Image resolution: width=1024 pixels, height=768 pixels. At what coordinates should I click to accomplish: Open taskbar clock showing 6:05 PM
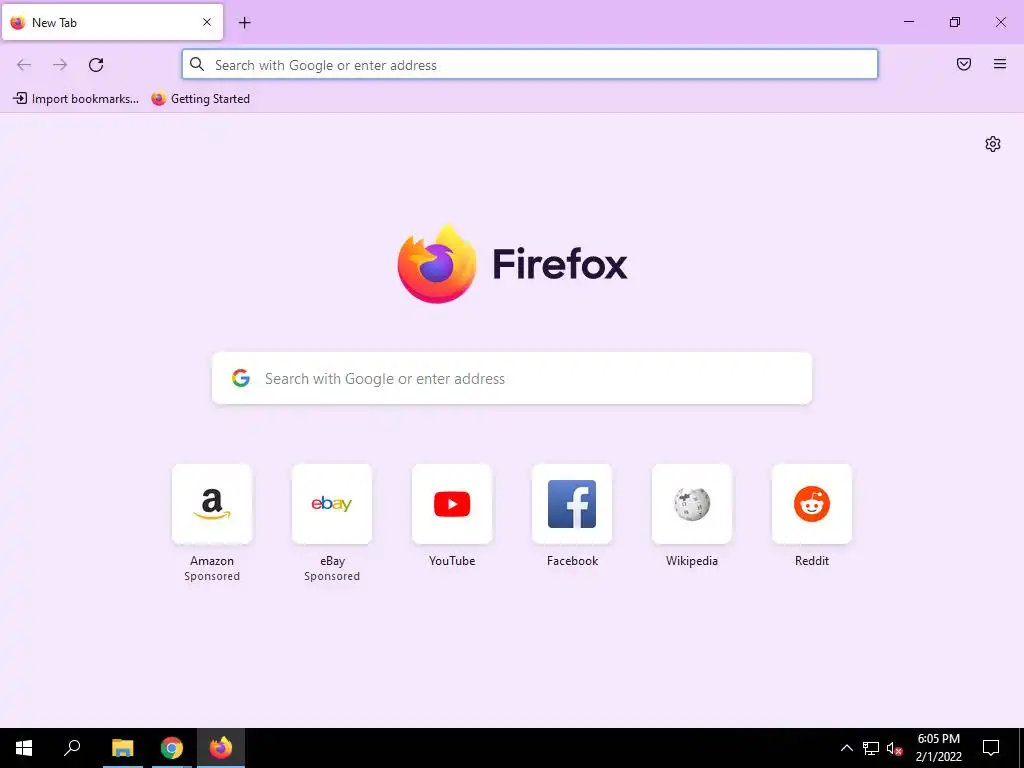tap(938, 748)
